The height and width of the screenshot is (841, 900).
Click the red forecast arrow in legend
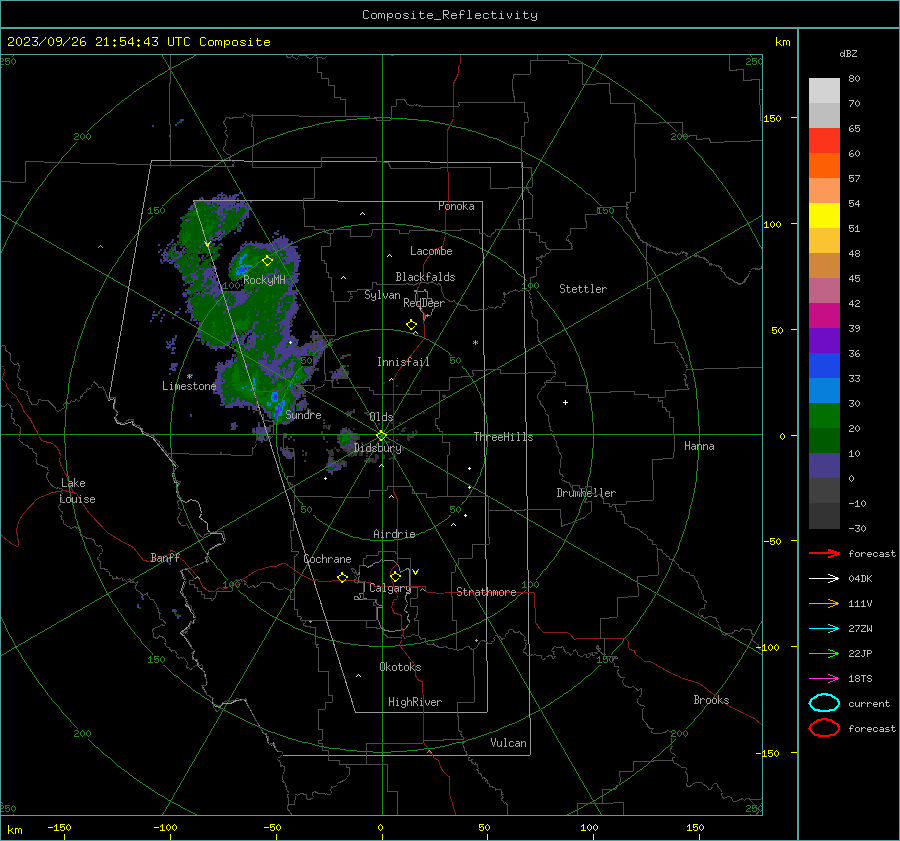click(824, 553)
